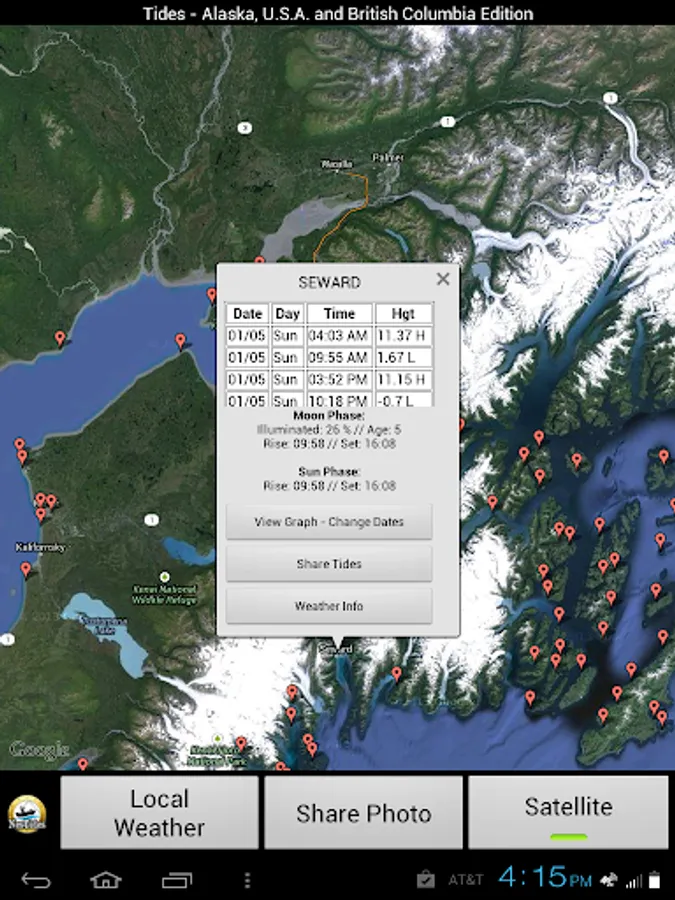This screenshot has height=900, width=675.
Task: Open the recent apps icon
Action: 177,880
